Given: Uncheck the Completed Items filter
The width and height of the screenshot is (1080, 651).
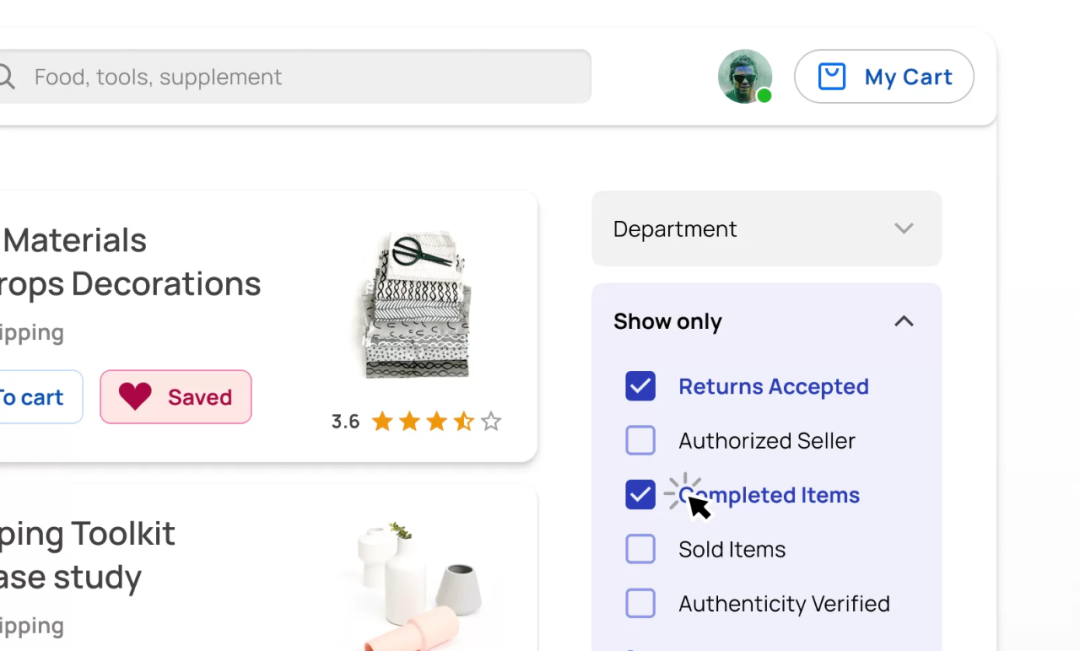Looking at the screenshot, I should (640, 495).
